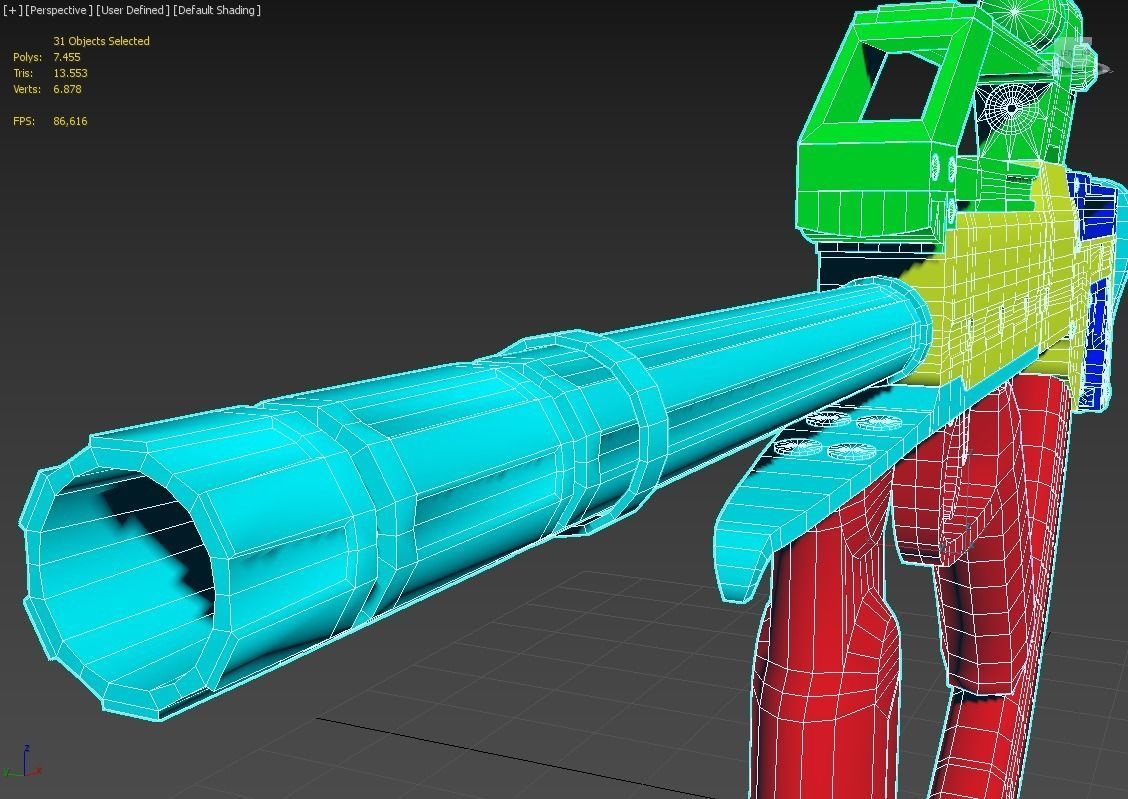Click the FPS value 86,616
1128x799 pixels.
click(70, 121)
